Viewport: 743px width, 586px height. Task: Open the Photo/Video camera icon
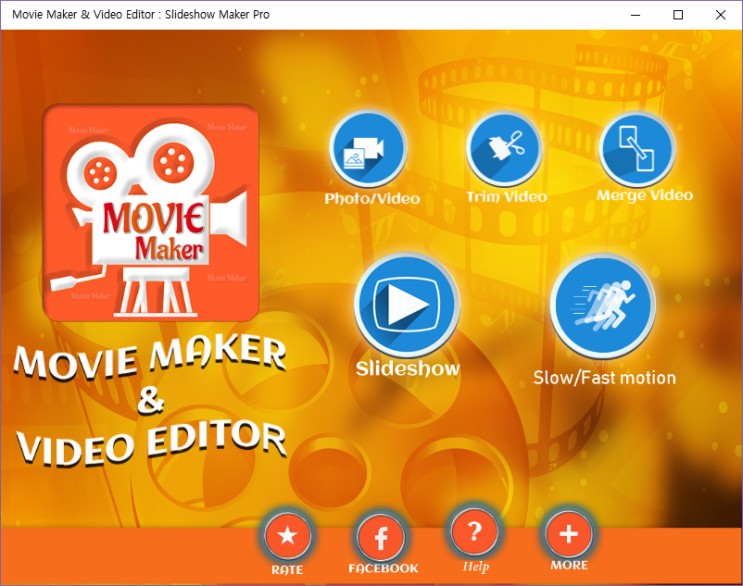(x=368, y=149)
